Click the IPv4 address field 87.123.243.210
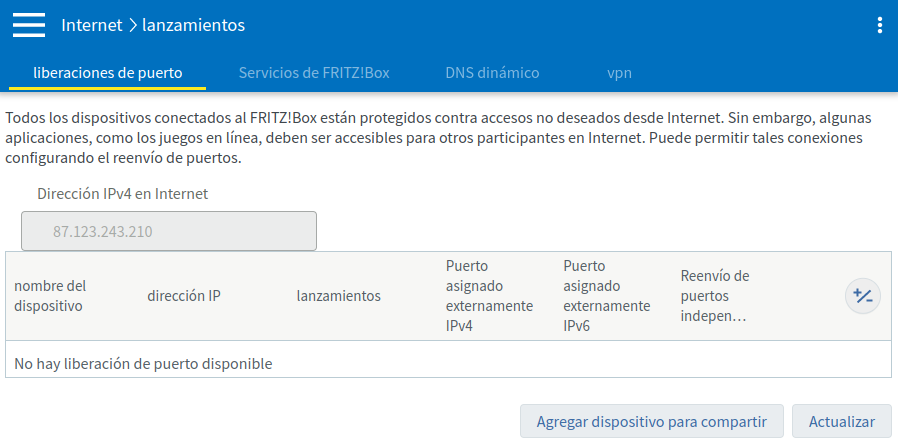The height and width of the screenshot is (444, 898). 169,231
